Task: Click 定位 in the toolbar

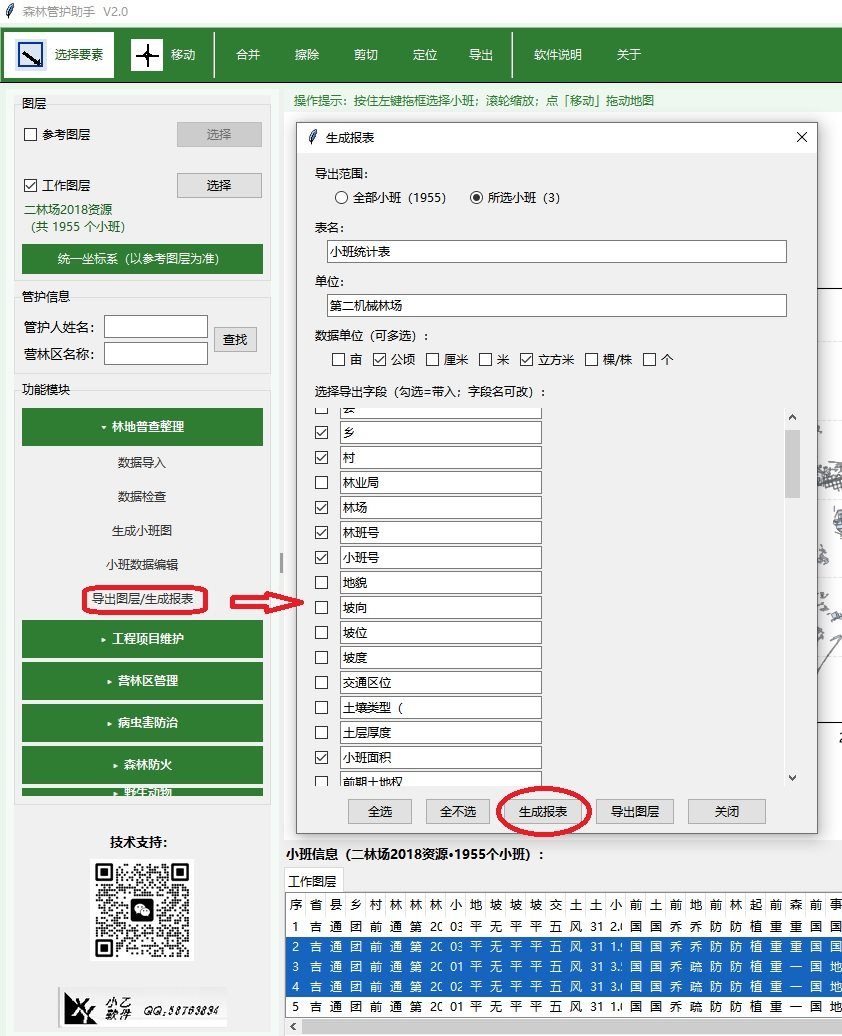Action: 425,55
